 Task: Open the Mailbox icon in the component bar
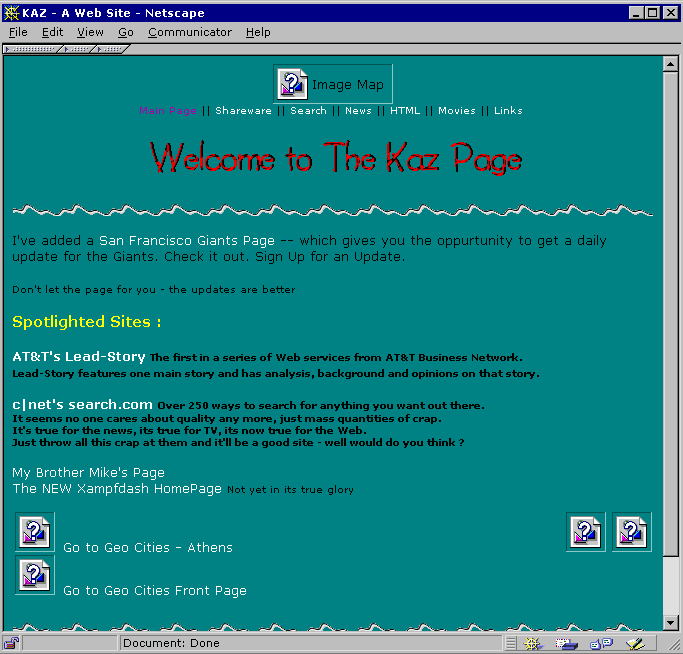tap(566, 643)
